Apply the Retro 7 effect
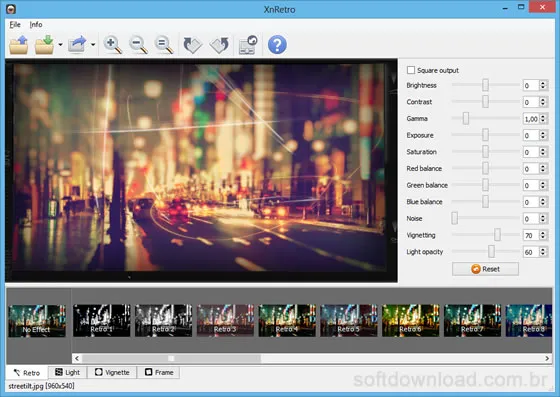 click(472, 321)
